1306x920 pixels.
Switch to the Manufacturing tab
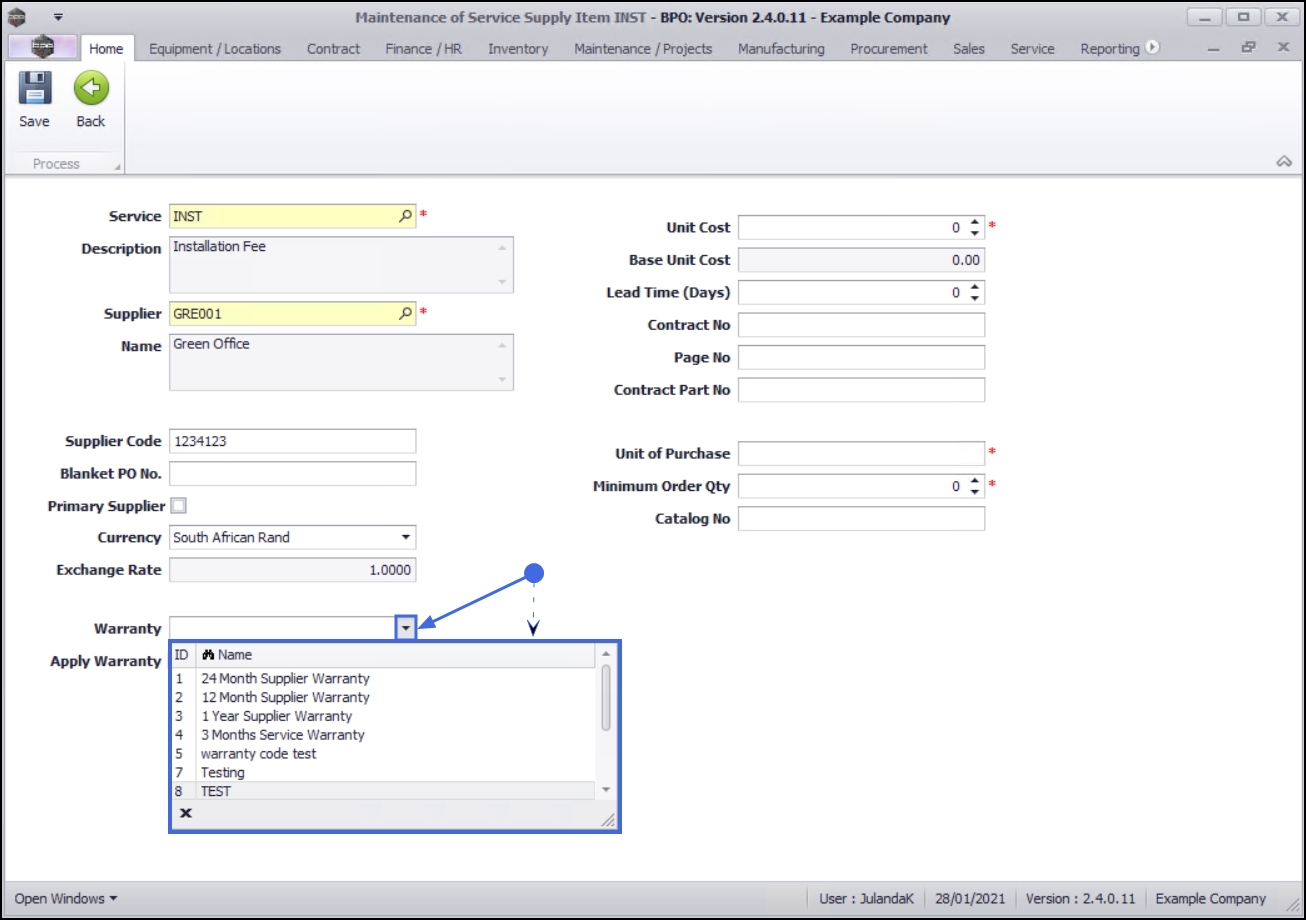781,48
